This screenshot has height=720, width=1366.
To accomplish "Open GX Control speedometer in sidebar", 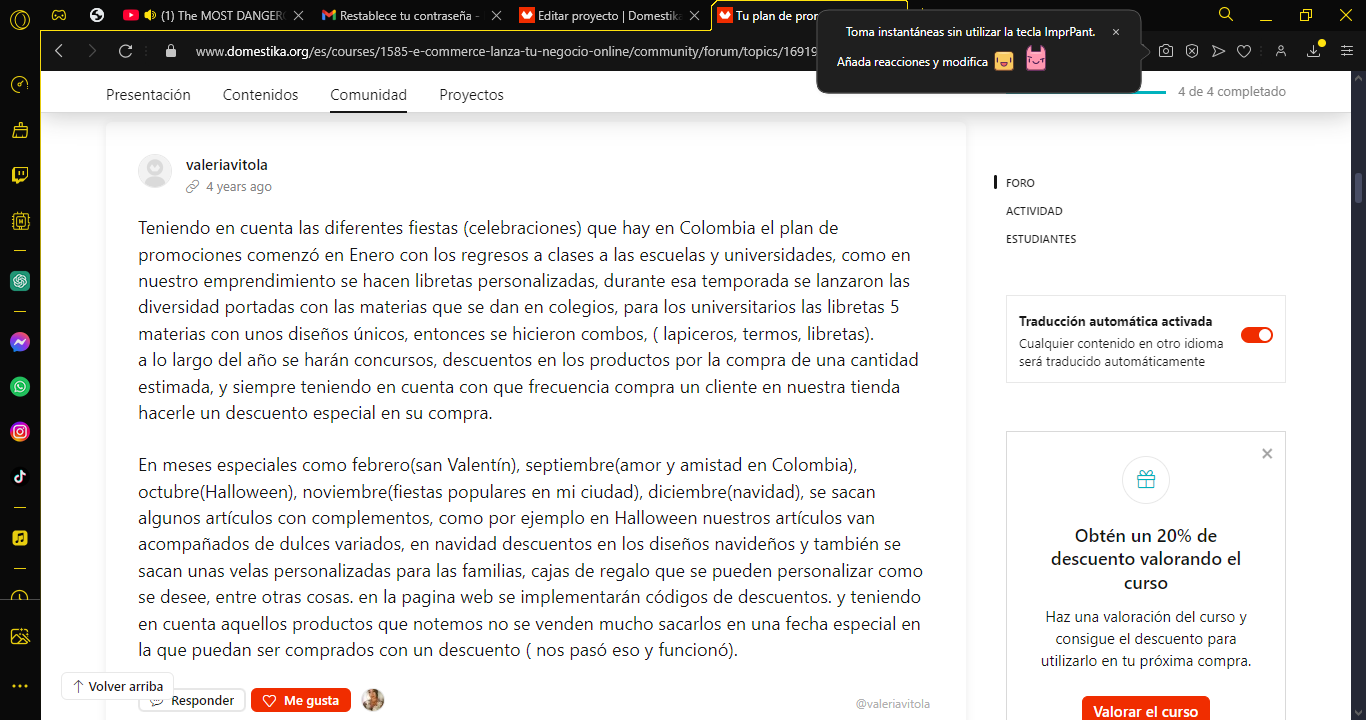I will [x=20, y=85].
